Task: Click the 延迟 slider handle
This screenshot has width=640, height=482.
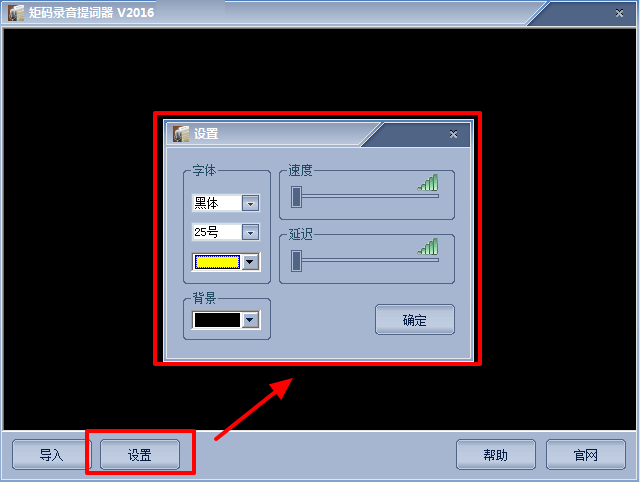Action: [x=296, y=261]
